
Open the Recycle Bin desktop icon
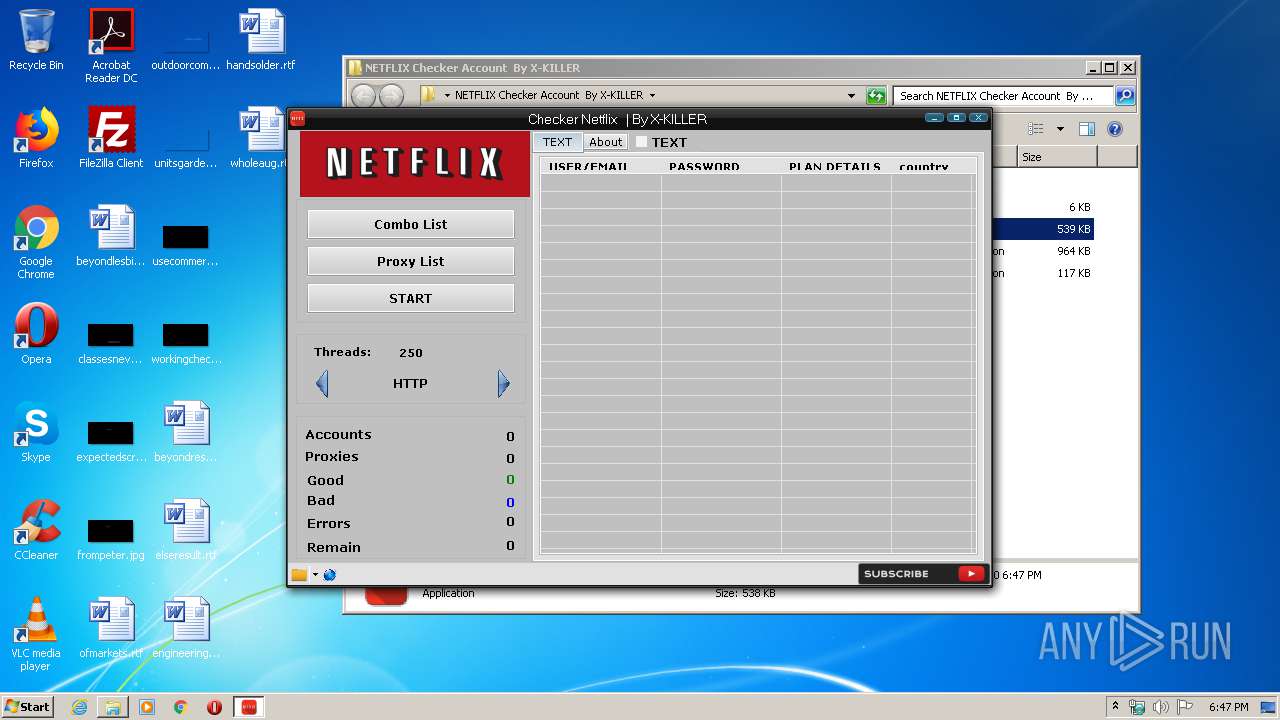tap(36, 41)
